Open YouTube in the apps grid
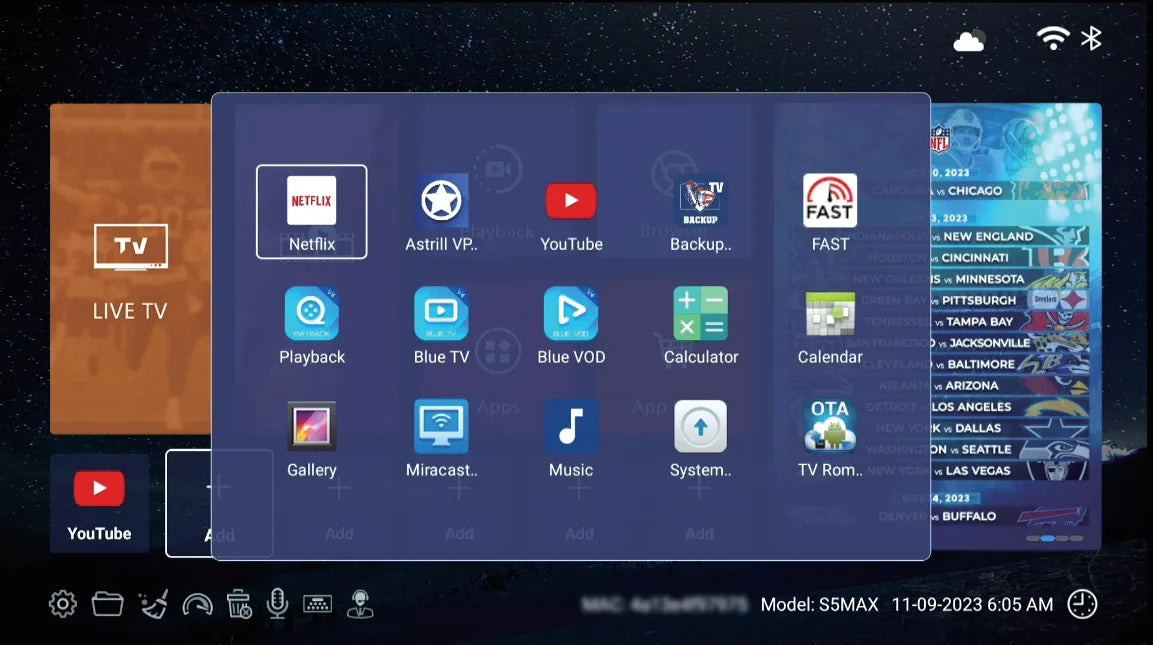Image resolution: width=1153 pixels, height=645 pixels. click(x=571, y=213)
